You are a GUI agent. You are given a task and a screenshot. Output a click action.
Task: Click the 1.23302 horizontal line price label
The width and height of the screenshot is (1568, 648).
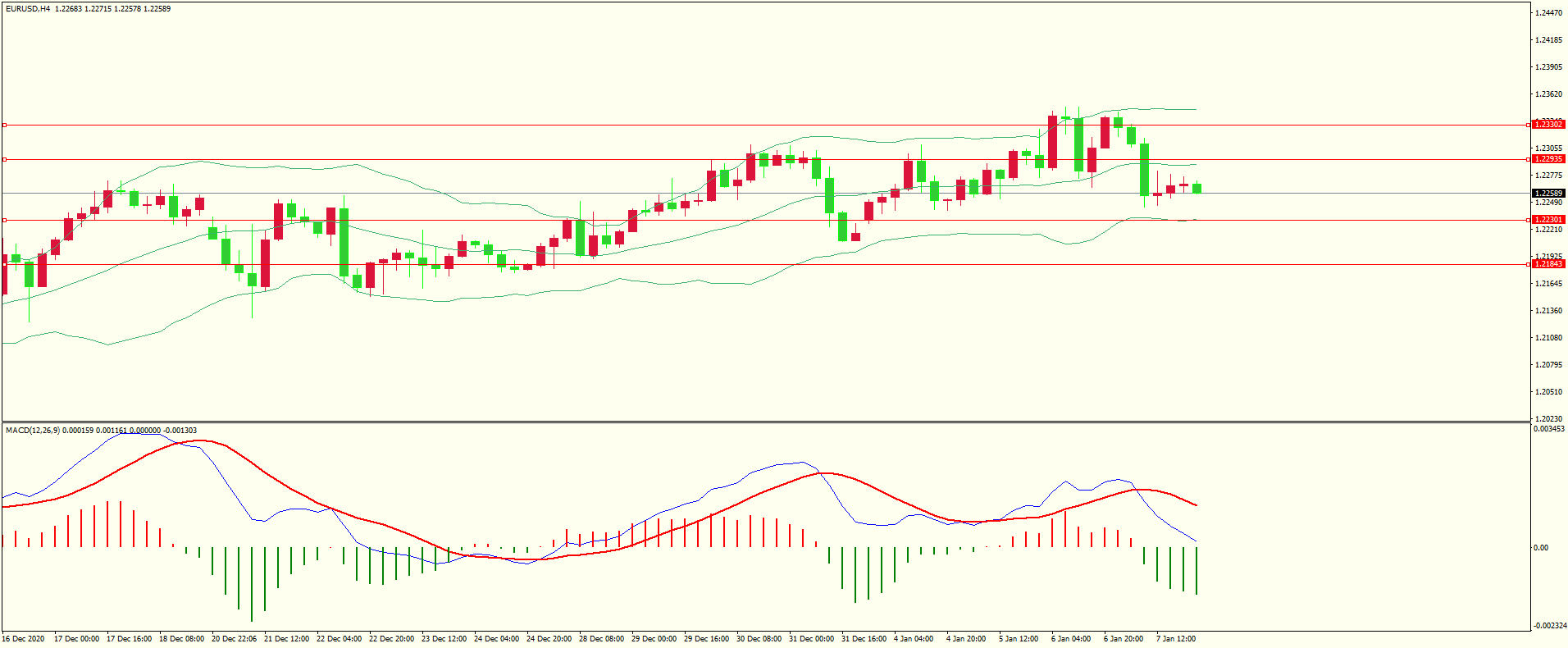[x=1548, y=125]
